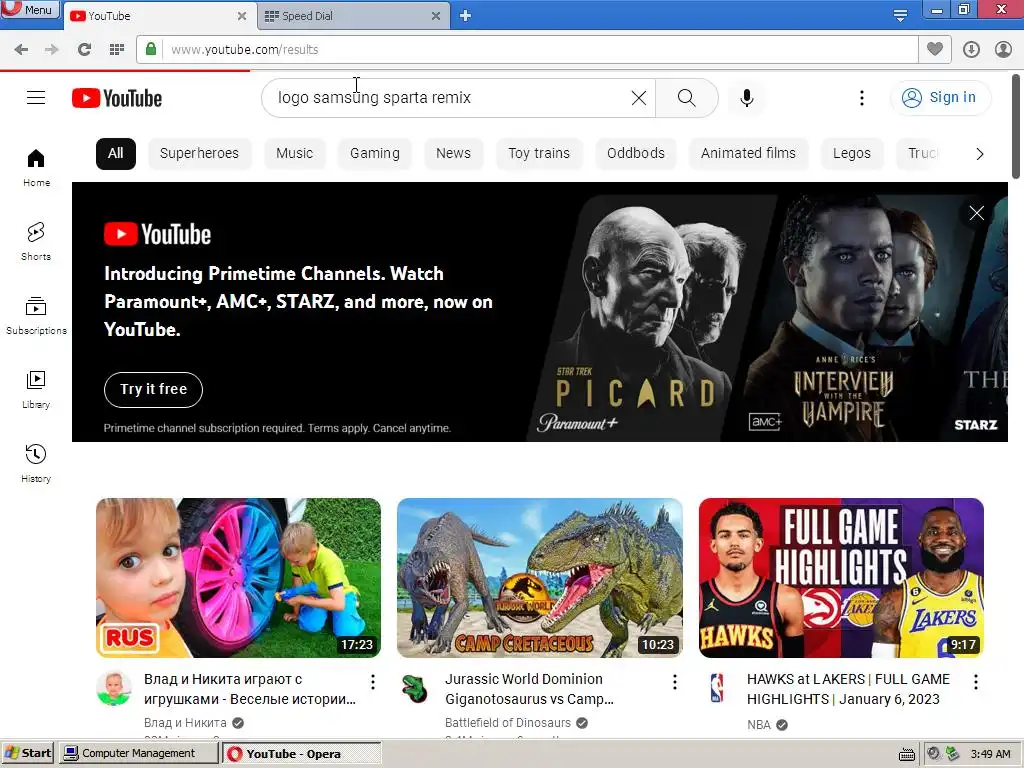Click the Sign in button
Viewport: 1024px width, 768px height.
coord(940,98)
